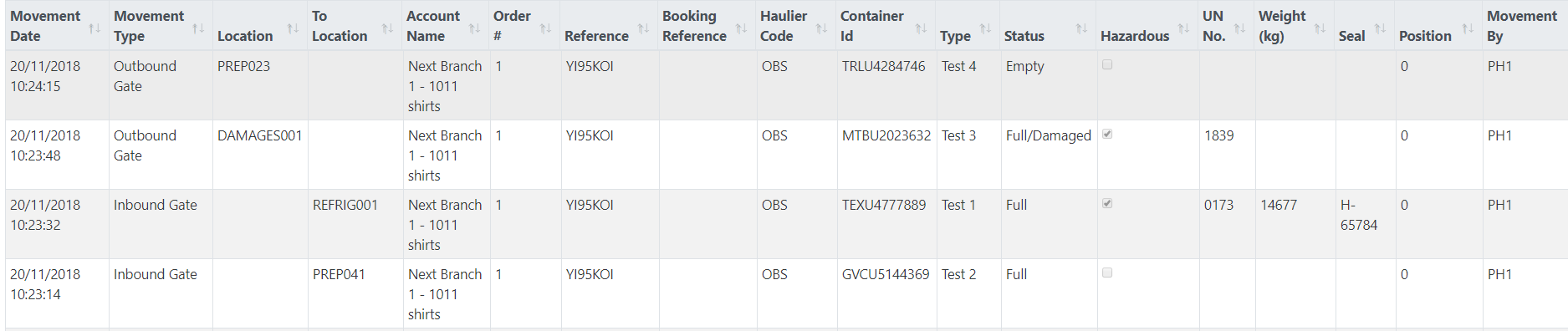Sort by Container Id arrows icon
Viewport: 1568px width, 331px height.
[x=921, y=28]
